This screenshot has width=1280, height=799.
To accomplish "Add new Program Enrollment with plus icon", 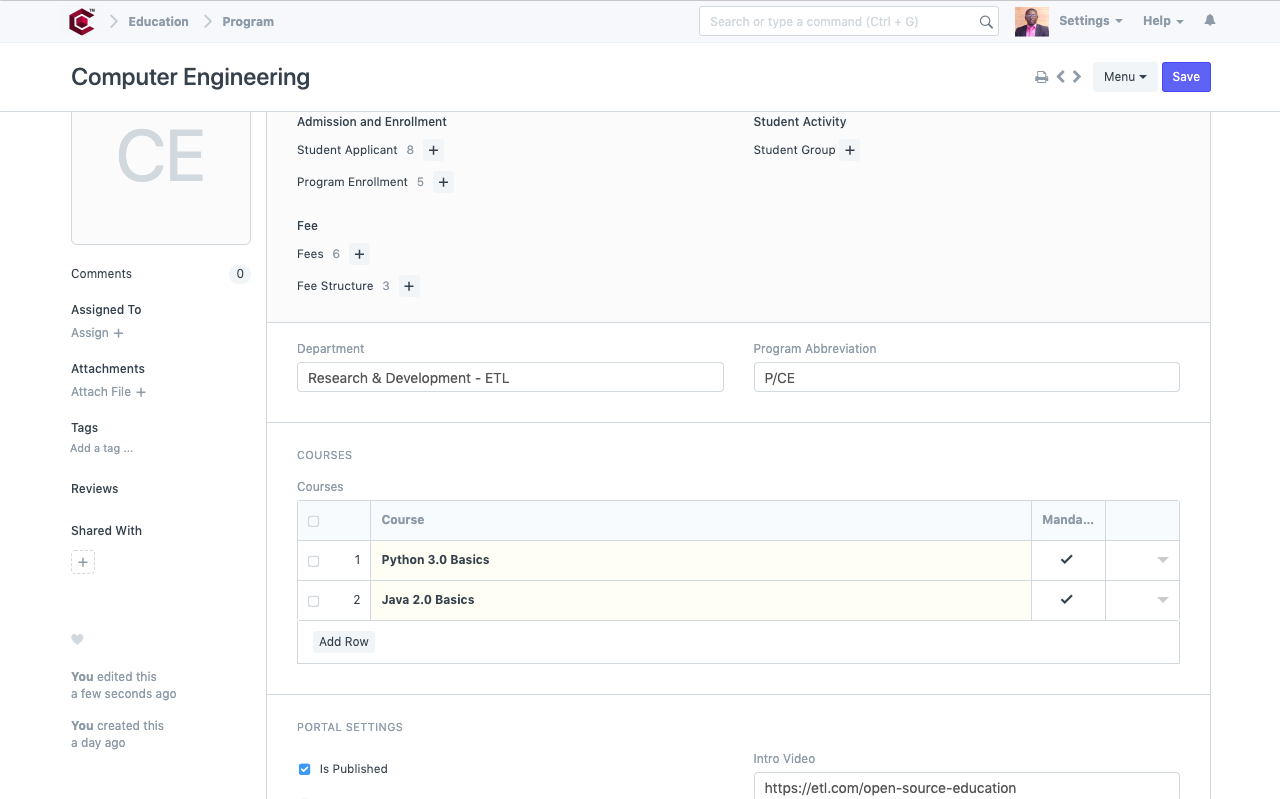I will (444, 182).
